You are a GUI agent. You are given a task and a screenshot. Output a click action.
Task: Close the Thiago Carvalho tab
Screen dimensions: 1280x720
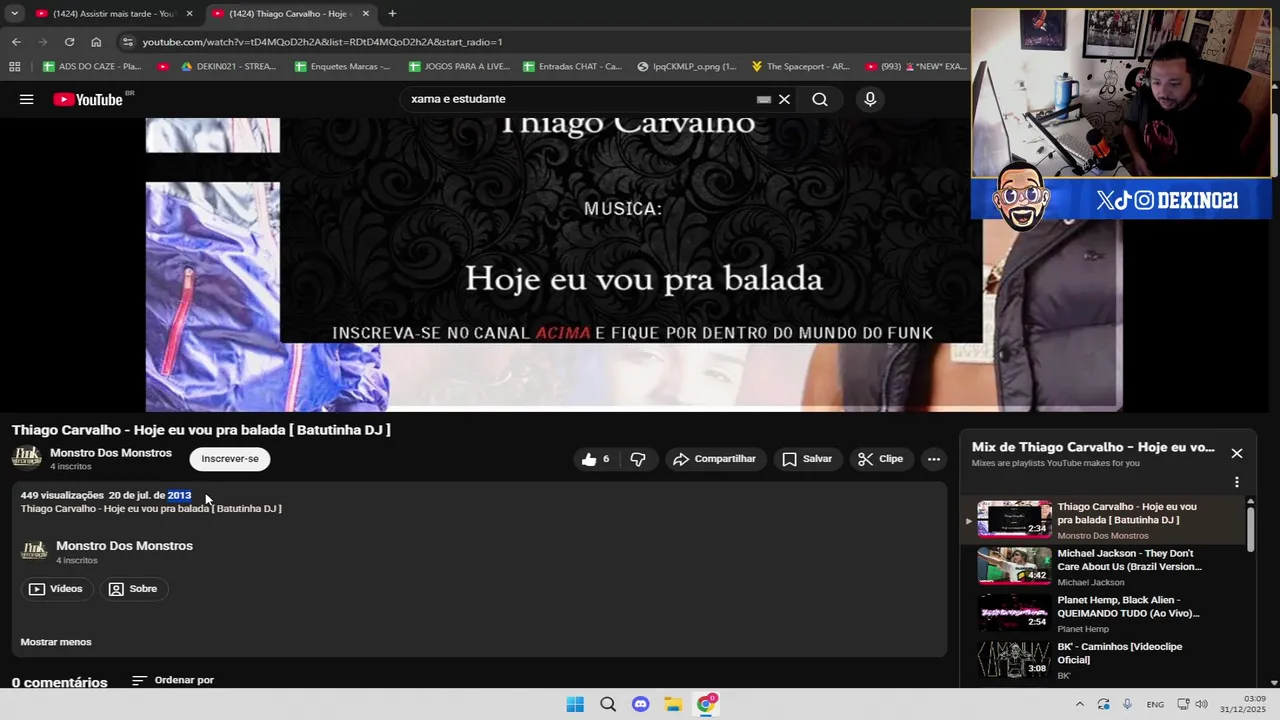coord(365,14)
